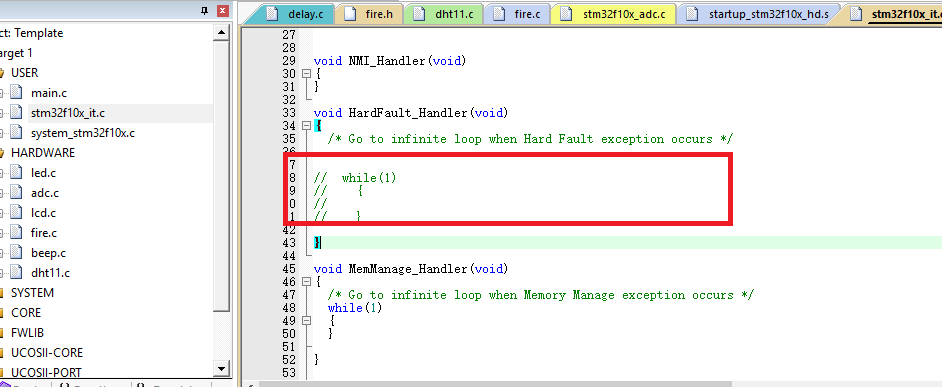
Task: Click the delay.c tab file icon
Action: pyautogui.click(x=272, y=14)
